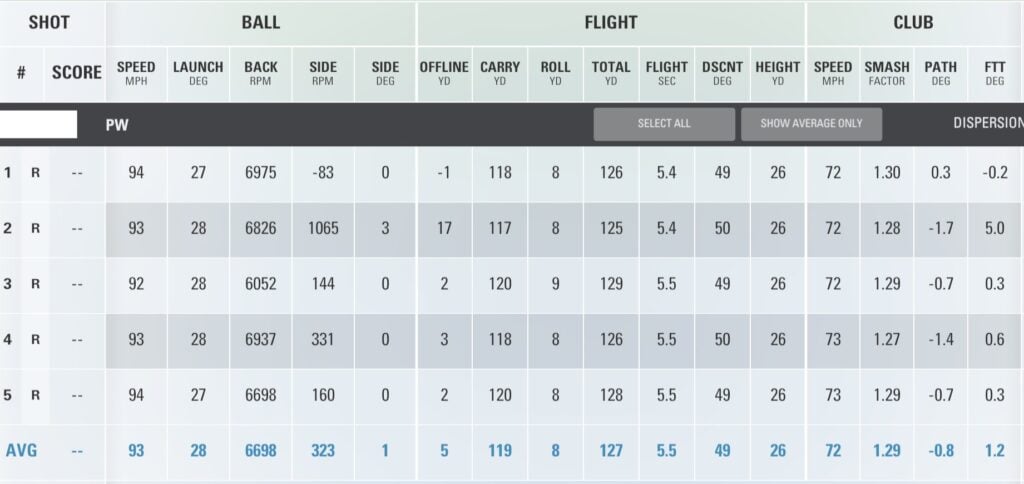Click the R marker on shot 4
Viewport: 1024px width, 484px height.
[x=35, y=340]
